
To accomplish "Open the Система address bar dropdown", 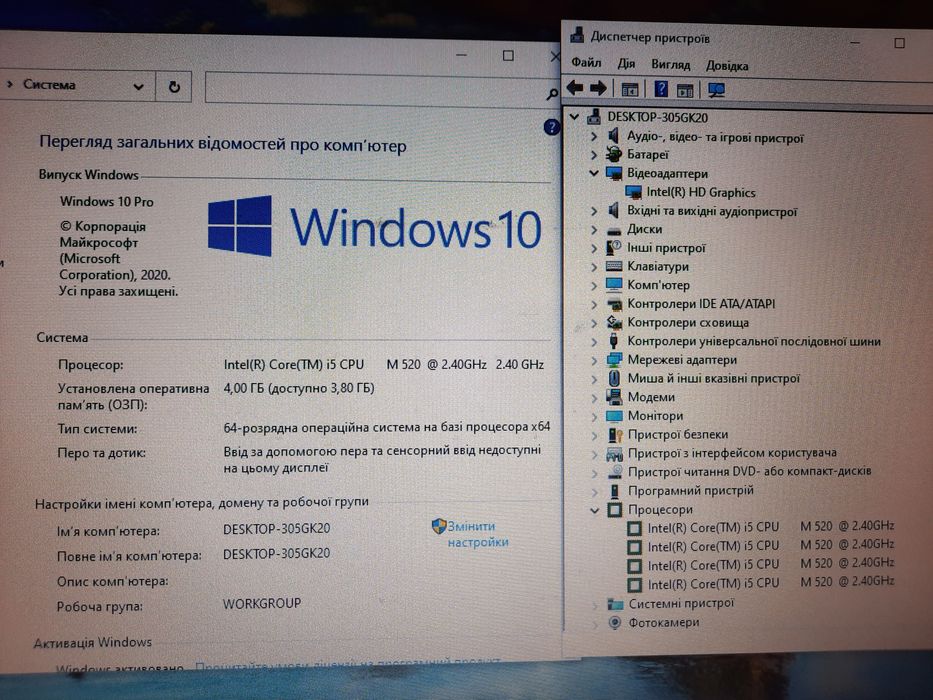I will click(x=138, y=87).
